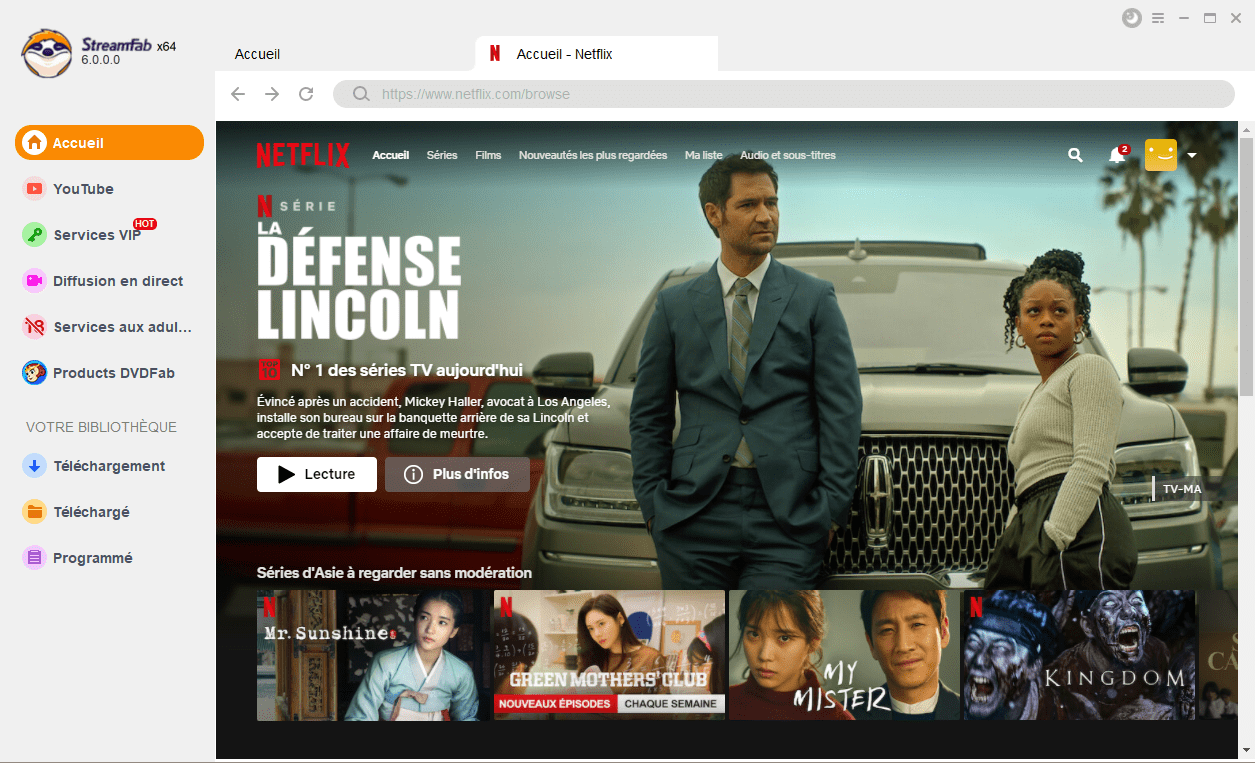Click the Netflix search magnifier

pyautogui.click(x=1076, y=155)
